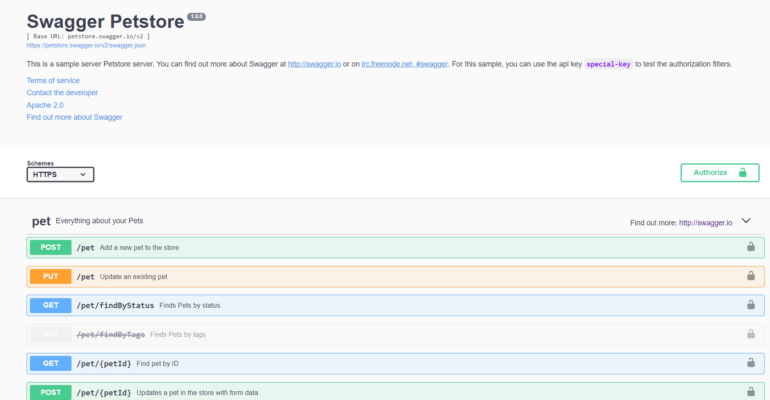Click the lock icon on POST /pet/{petId} row
Image resolution: width=770 pixels, height=400 pixels.
tap(751, 391)
